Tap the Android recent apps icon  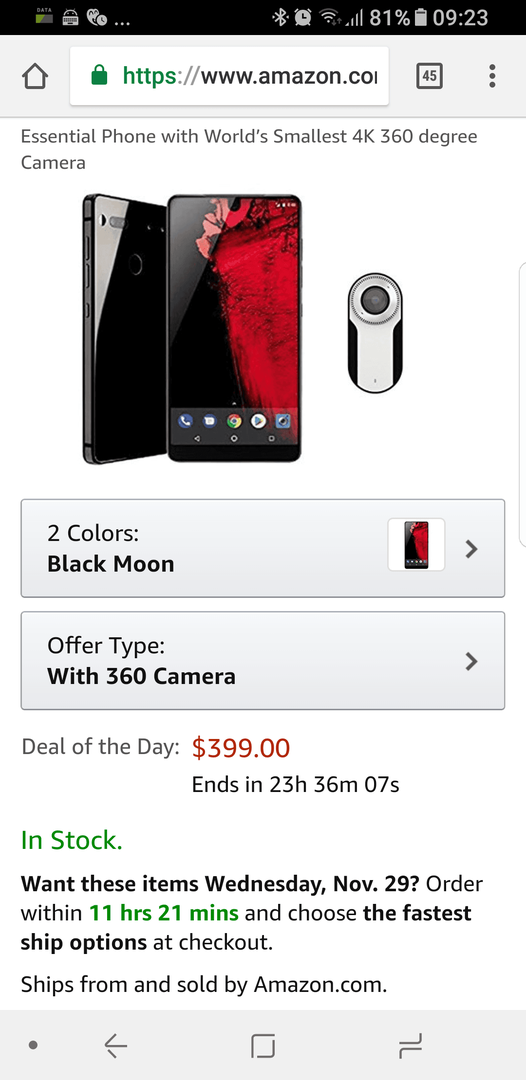(410, 1046)
